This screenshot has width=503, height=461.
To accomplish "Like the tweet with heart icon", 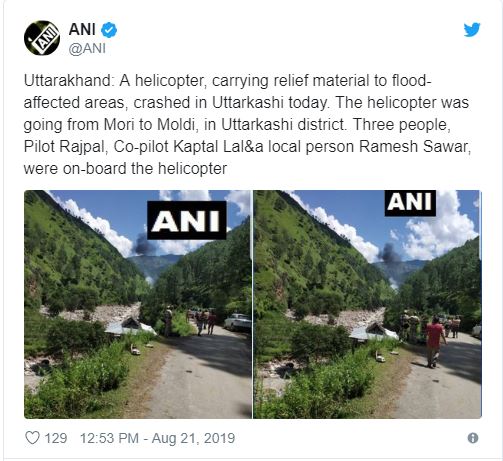I will click(x=33, y=437).
